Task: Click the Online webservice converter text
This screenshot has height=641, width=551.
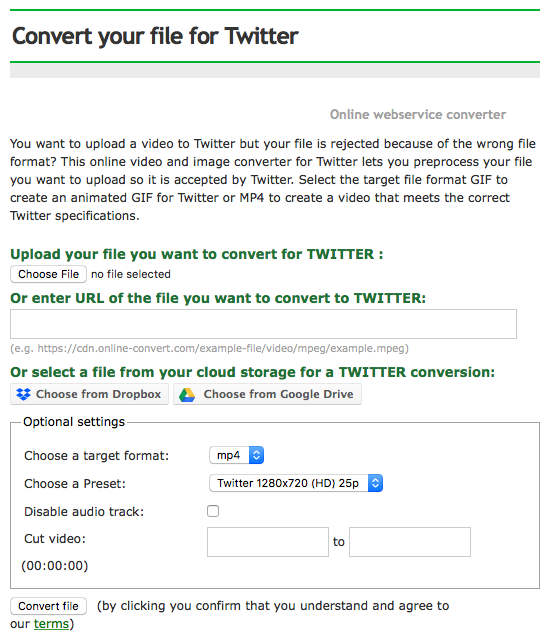Action: [x=418, y=114]
